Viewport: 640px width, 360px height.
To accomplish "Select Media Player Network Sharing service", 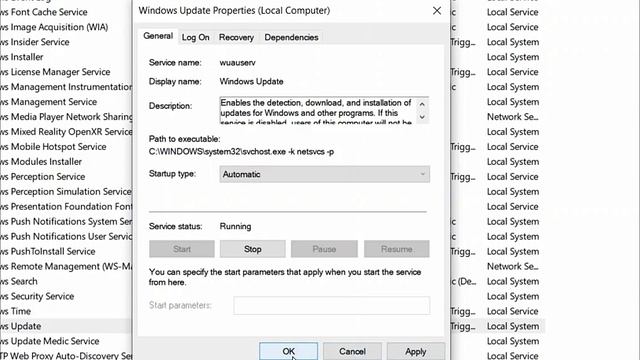I will coord(66,117).
